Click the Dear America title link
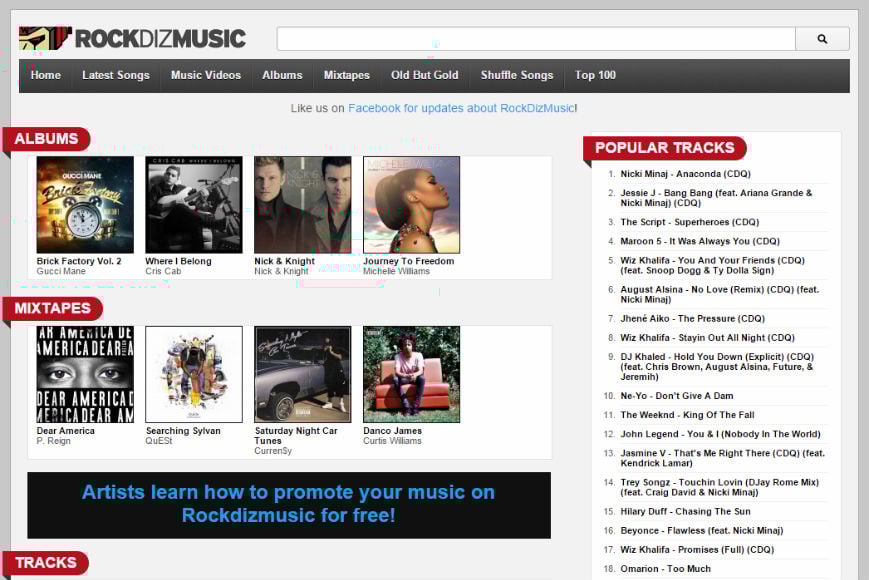The width and height of the screenshot is (869, 580). [x=65, y=430]
